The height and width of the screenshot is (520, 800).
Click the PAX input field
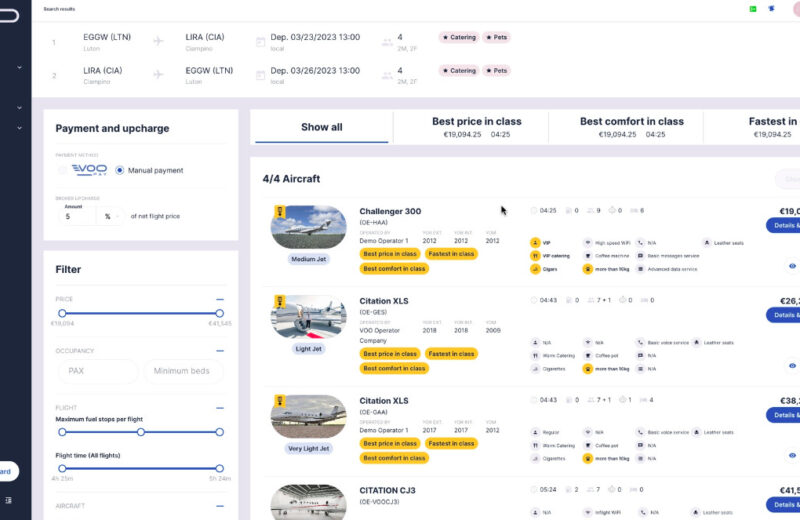pos(97,371)
